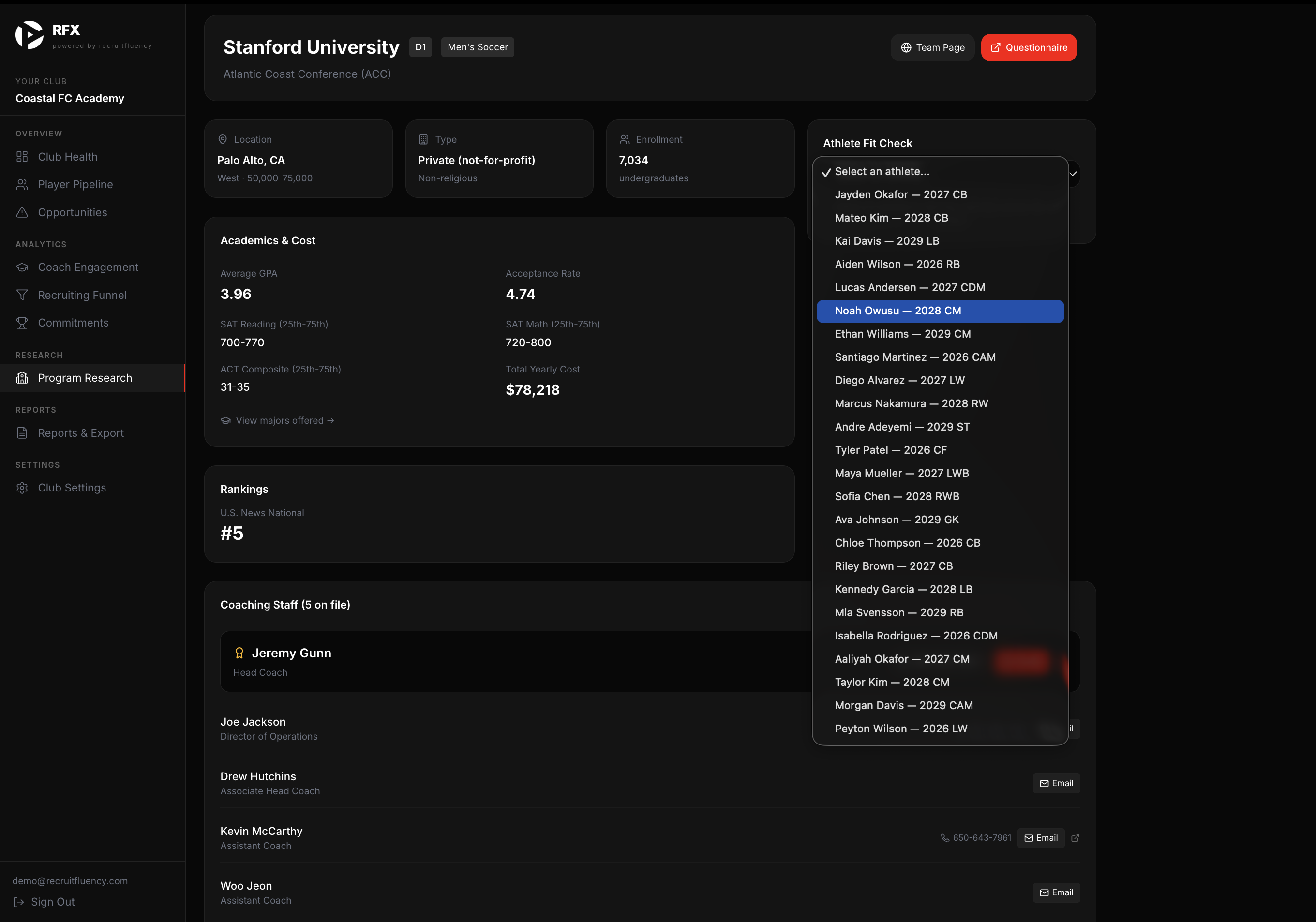Viewport: 1316px width, 922px height.
Task: Open Opportunities section
Action: tap(92, 212)
